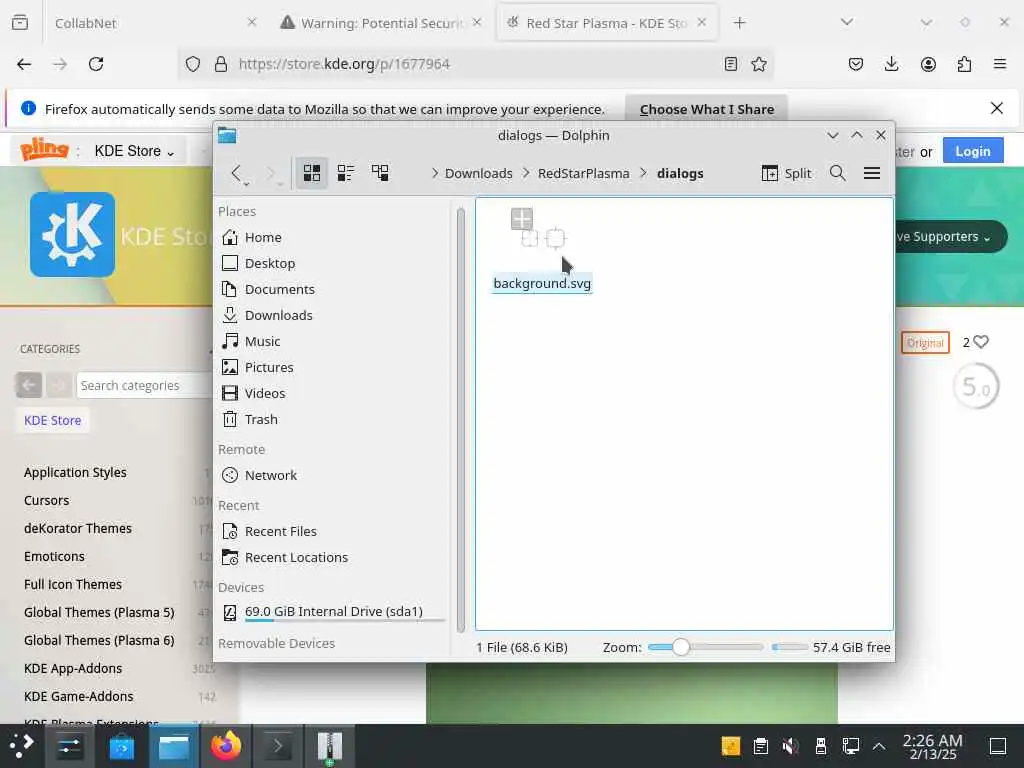Switch Dolphin to Details tree view mode

[x=380, y=173]
